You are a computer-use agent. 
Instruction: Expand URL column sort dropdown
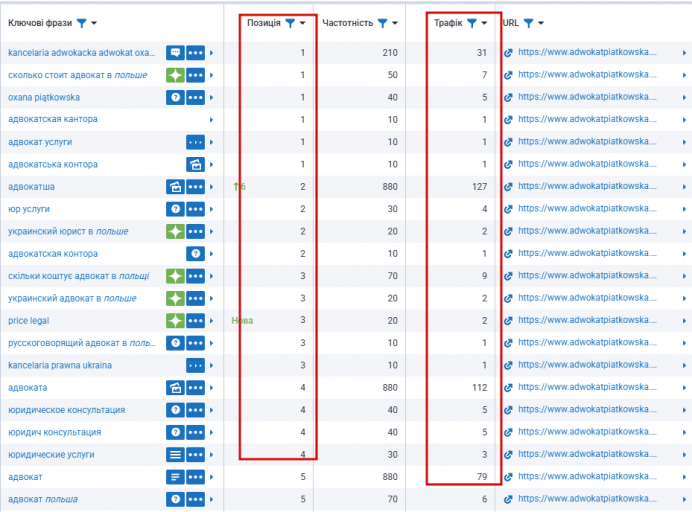(x=541, y=23)
